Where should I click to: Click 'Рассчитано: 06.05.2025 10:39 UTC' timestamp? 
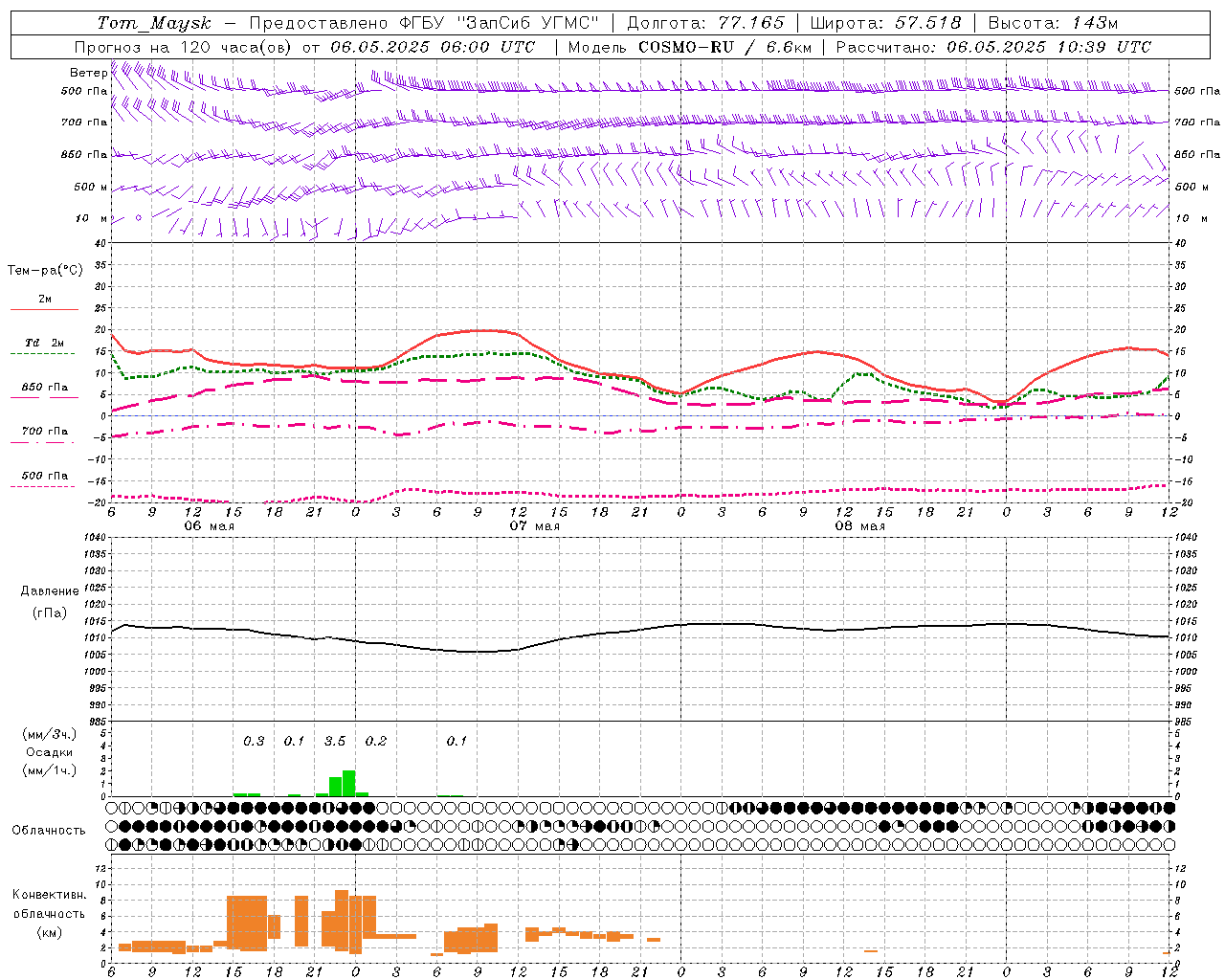993,47
